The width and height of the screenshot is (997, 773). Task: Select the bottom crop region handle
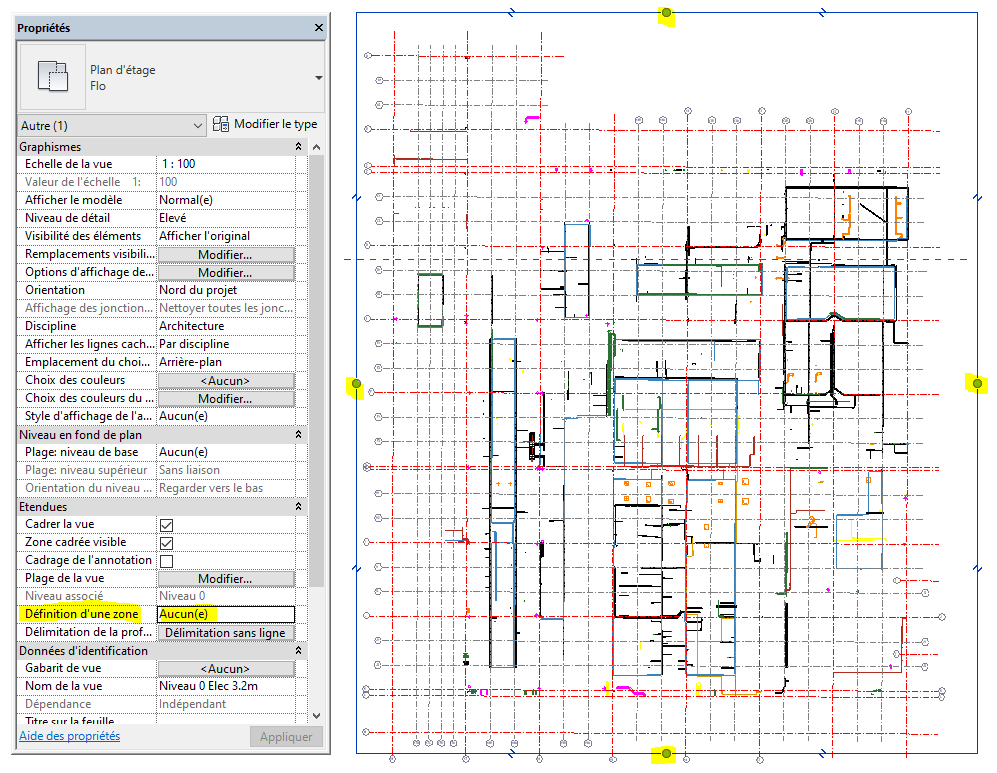[666, 753]
